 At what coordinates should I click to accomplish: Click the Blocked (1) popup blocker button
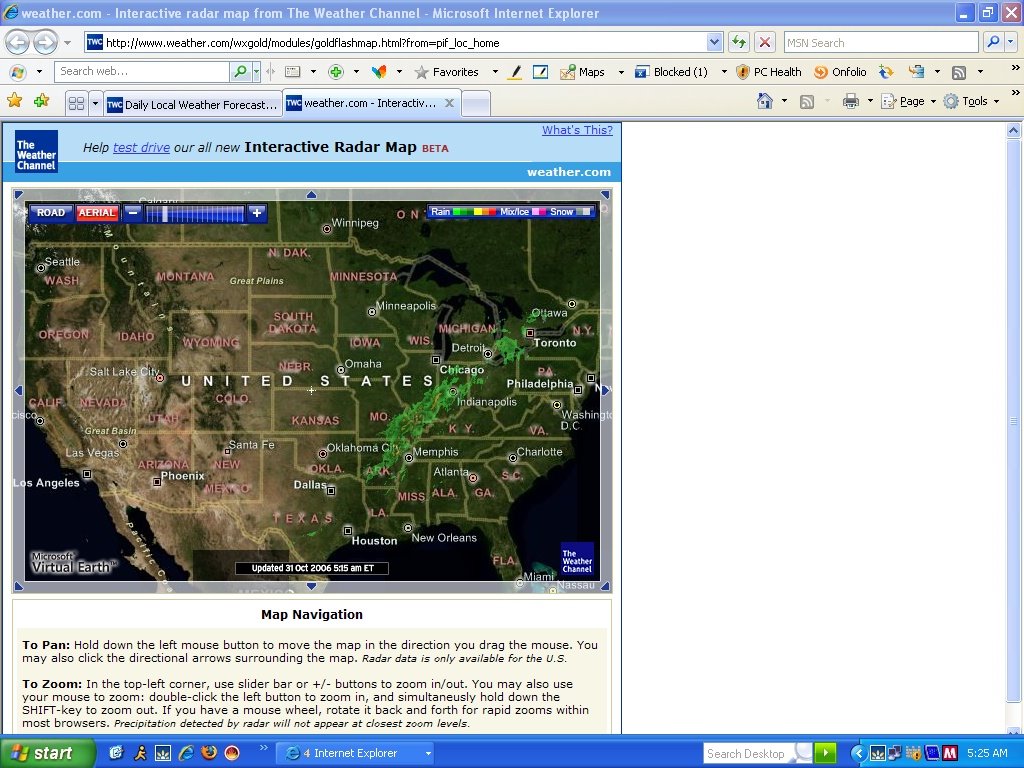click(672, 72)
